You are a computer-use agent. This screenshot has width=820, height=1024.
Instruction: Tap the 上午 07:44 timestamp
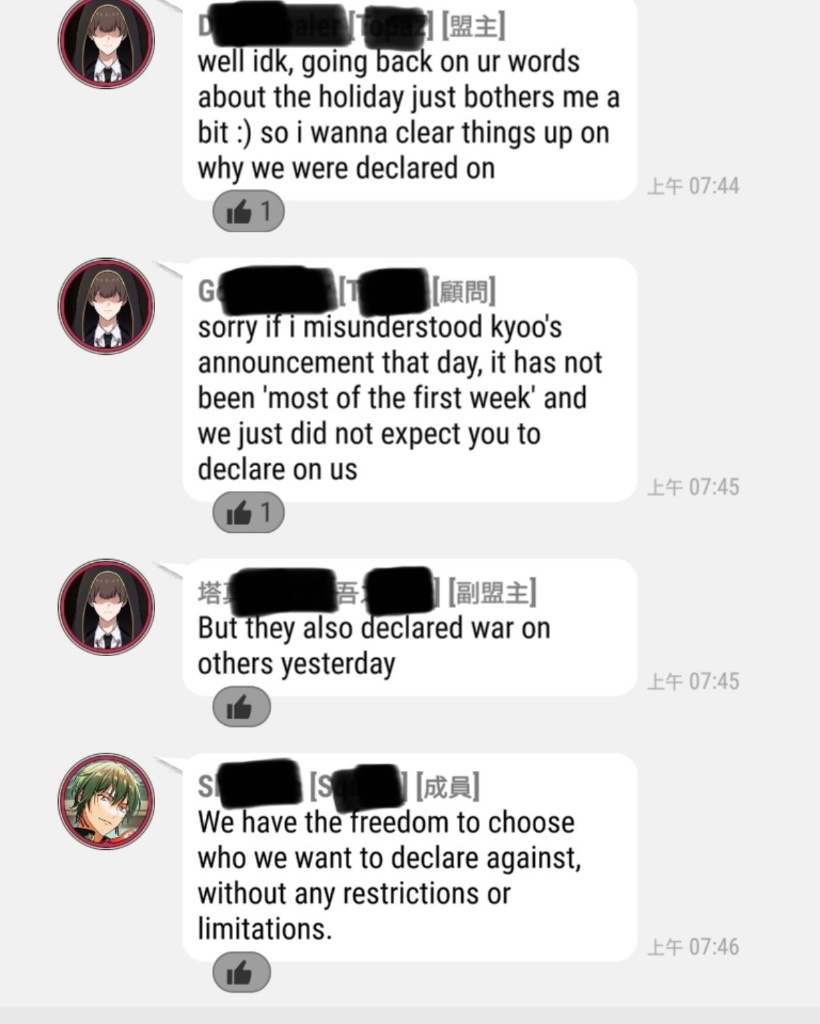tap(693, 186)
